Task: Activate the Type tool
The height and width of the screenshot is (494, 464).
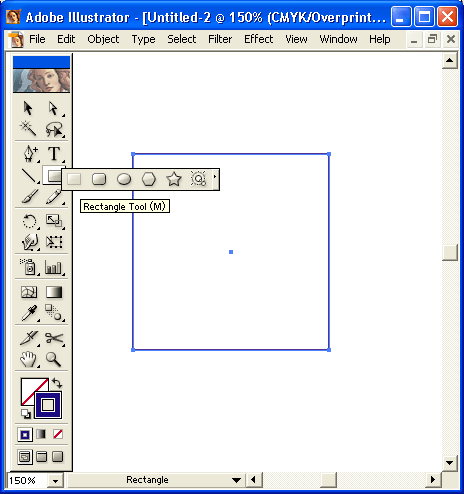Action: 54,154
